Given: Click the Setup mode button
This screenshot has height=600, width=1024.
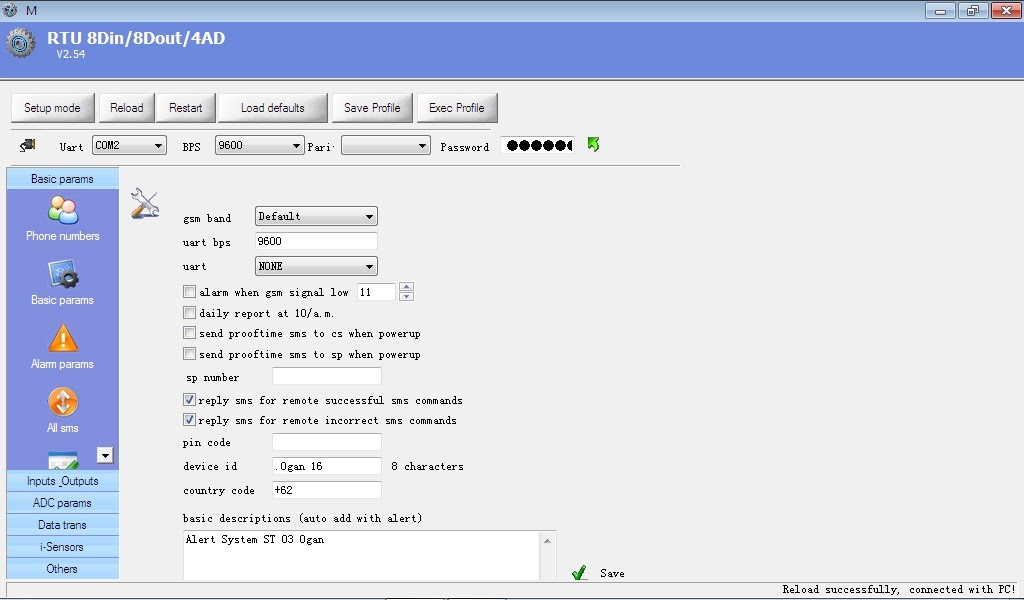Looking at the screenshot, I should click(x=52, y=108).
